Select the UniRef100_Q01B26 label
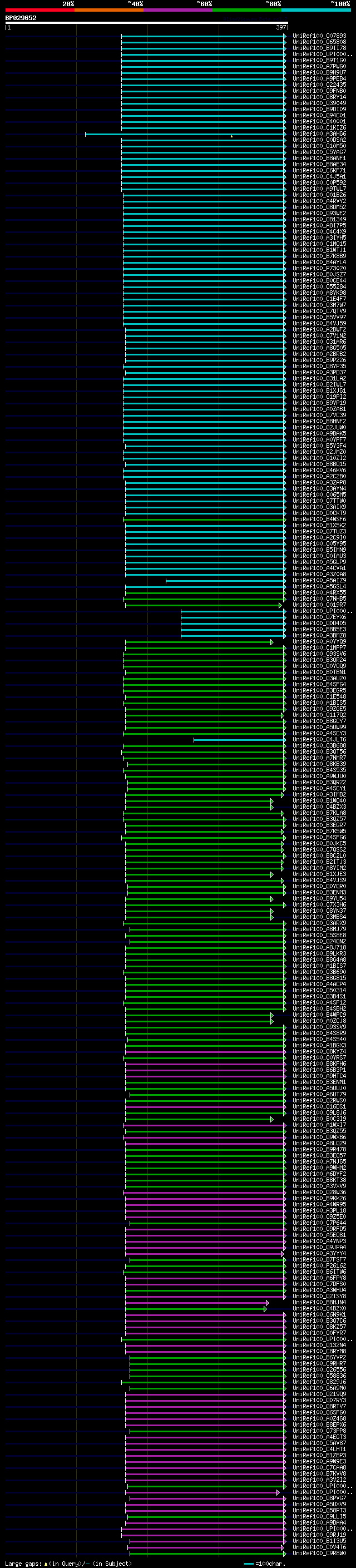This screenshot has width=356, height=1568. click(319, 195)
